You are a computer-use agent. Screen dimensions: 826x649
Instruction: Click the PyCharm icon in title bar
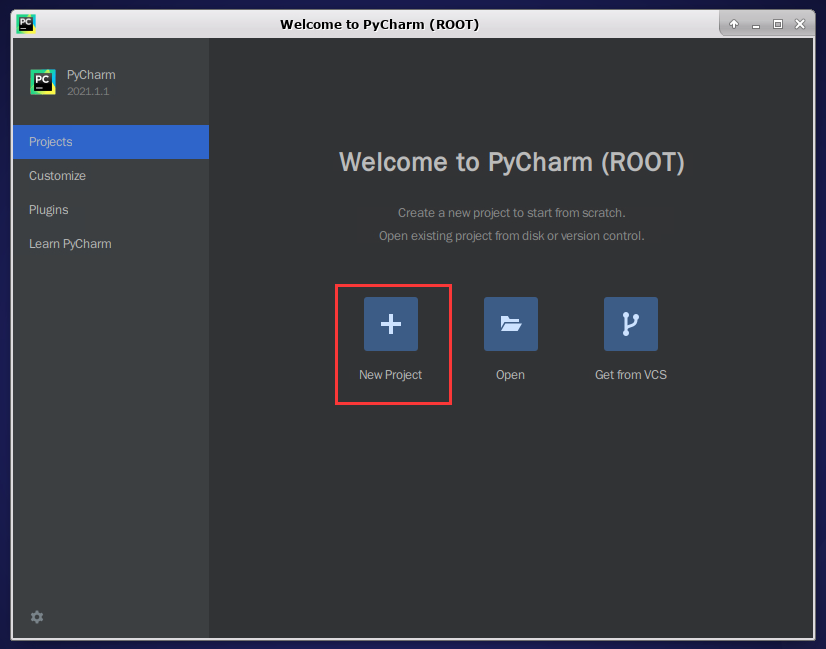click(x=26, y=24)
